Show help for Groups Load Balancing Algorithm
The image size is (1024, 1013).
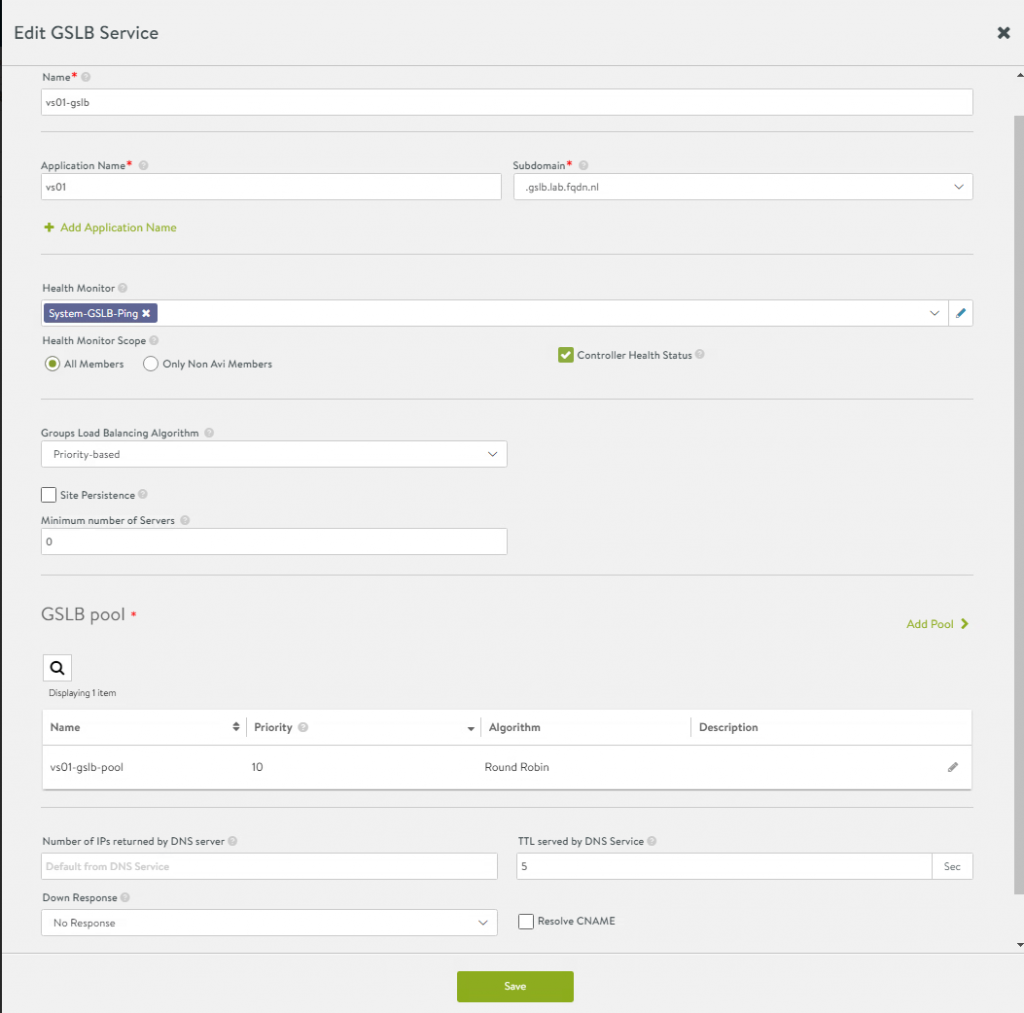[x=208, y=433]
